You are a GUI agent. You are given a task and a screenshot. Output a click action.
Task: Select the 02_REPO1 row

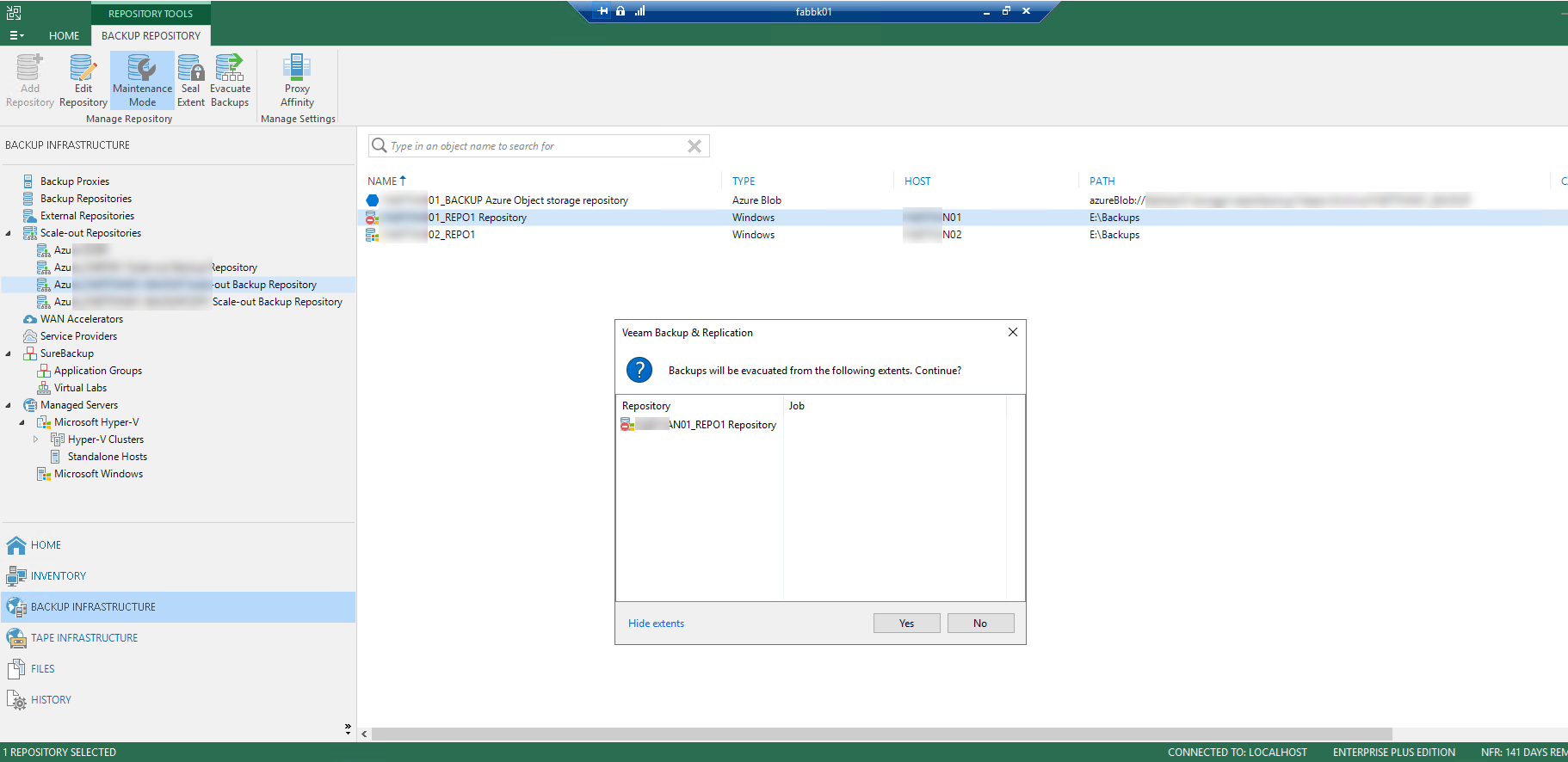[x=962, y=235]
